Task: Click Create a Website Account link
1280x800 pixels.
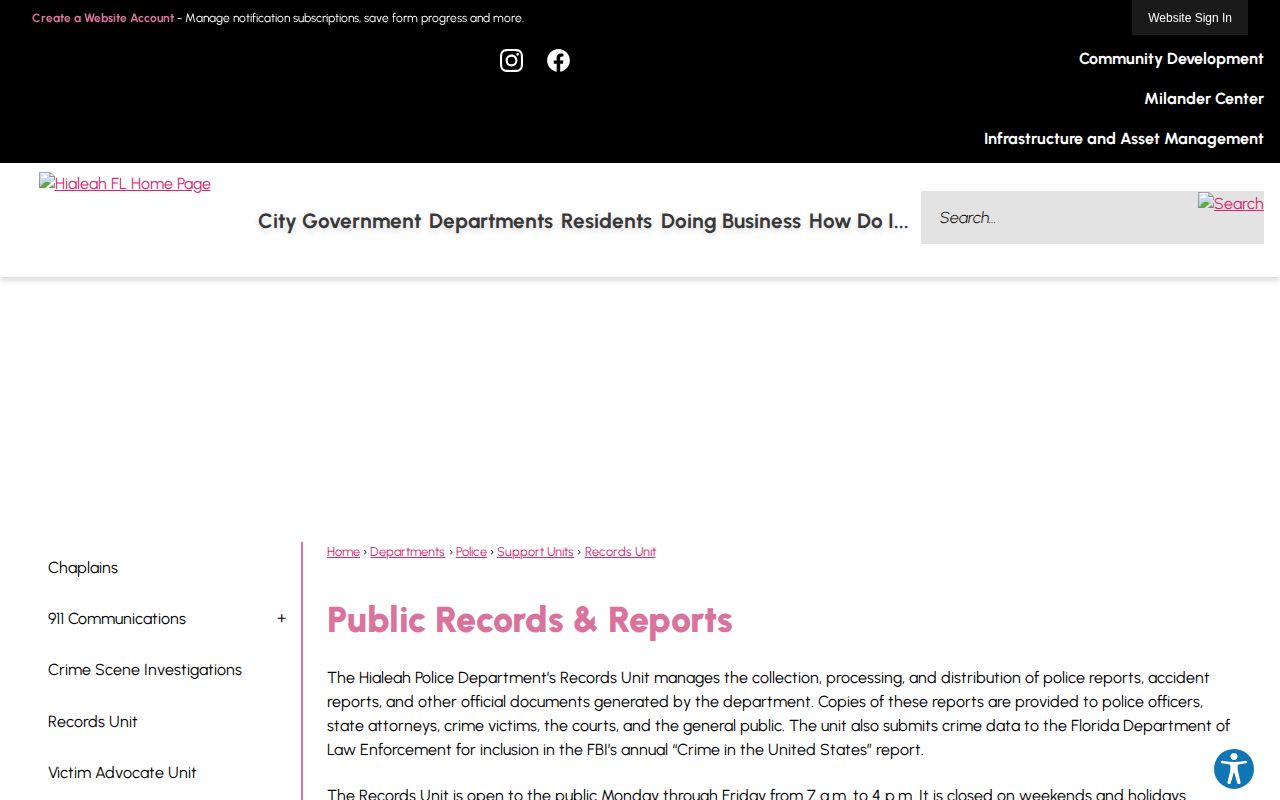Action: tap(103, 18)
